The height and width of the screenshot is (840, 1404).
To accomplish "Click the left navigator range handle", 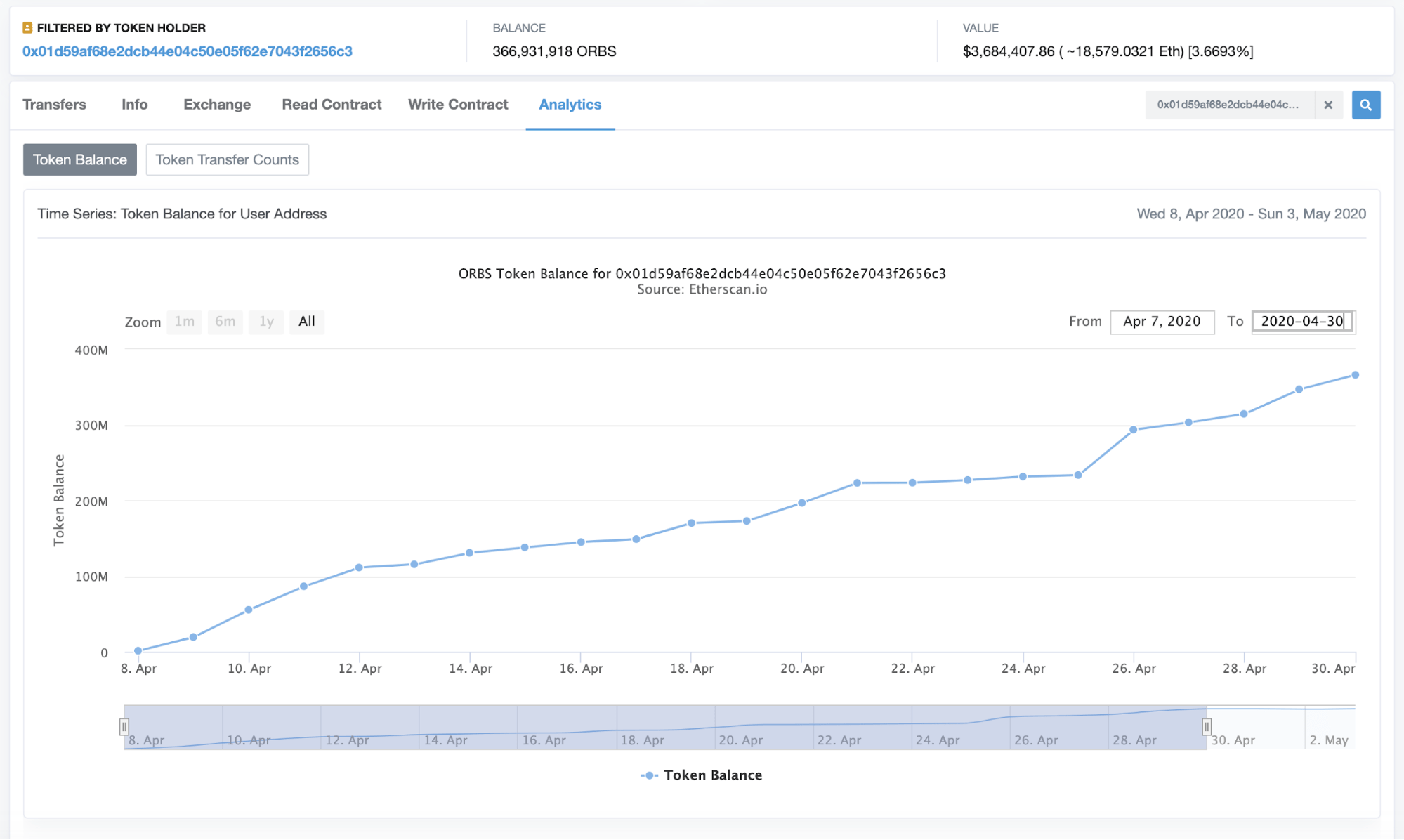I will pos(124,726).
